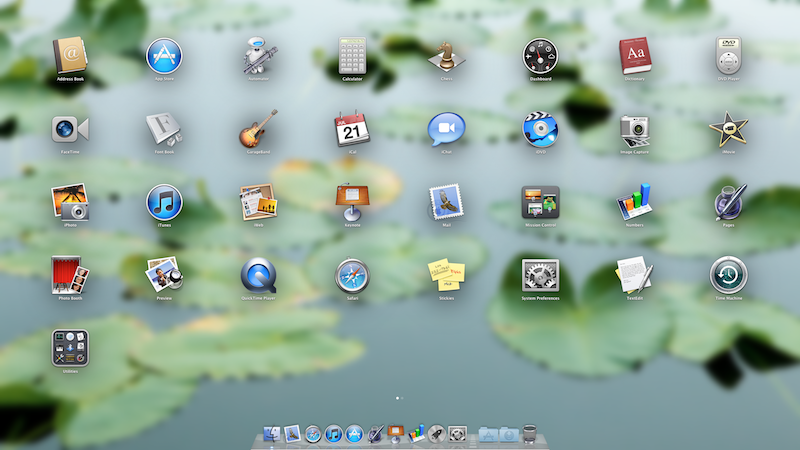Launch Mission Control
Viewport: 800px width, 450px height.
click(x=540, y=203)
